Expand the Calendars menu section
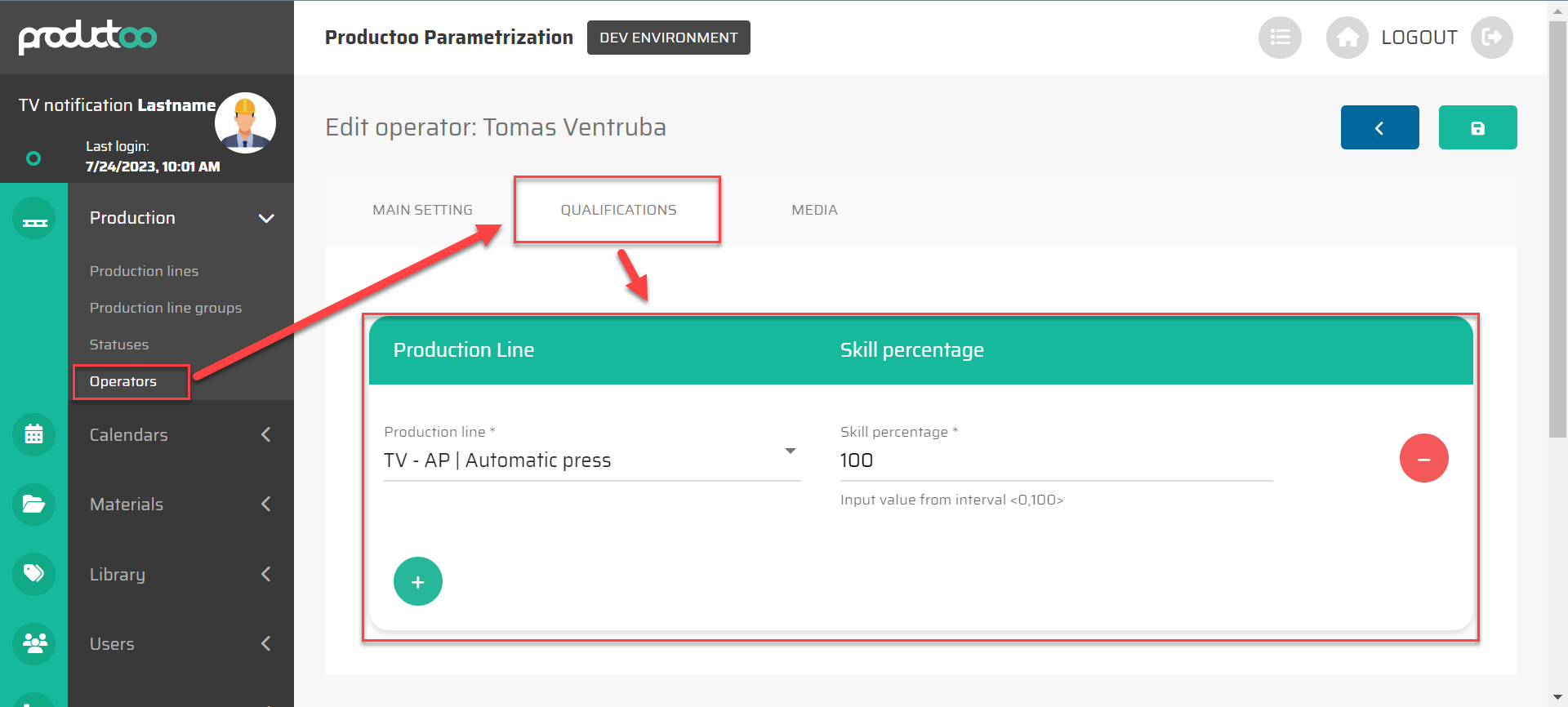The width and height of the screenshot is (1568, 707). 265,434
